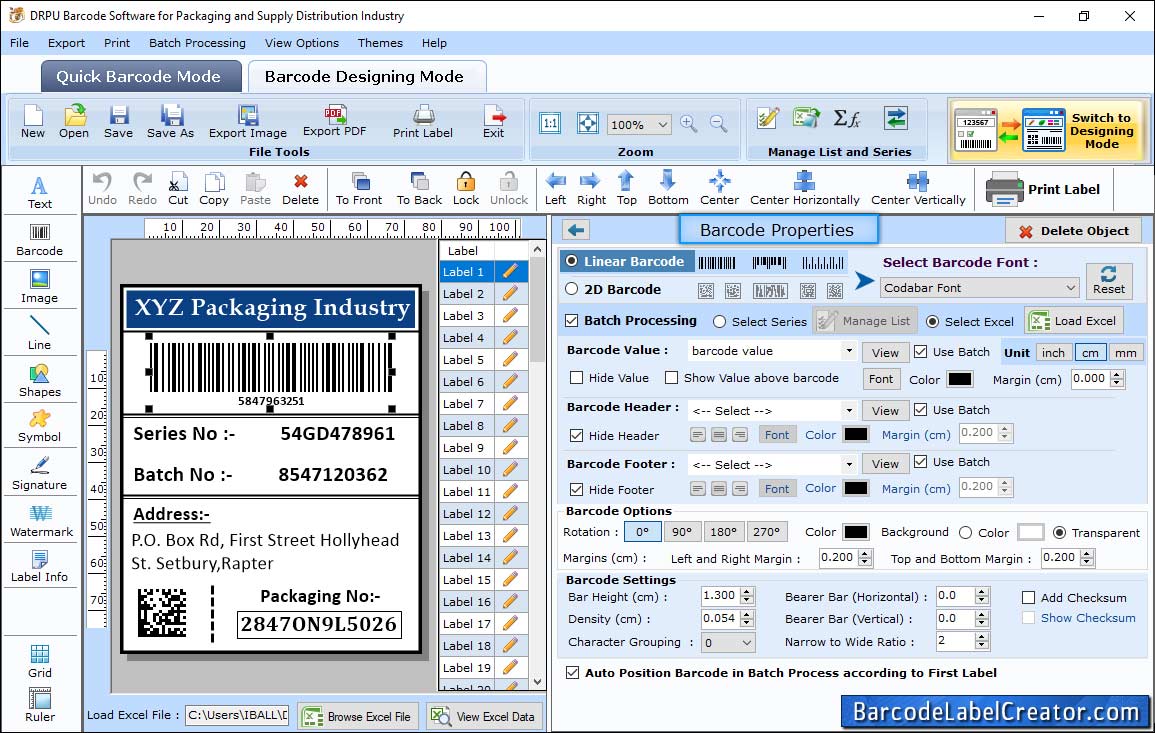Click Browse Excel File button
The width and height of the screenshot is (1155, 733).
[x=358, y=716]
